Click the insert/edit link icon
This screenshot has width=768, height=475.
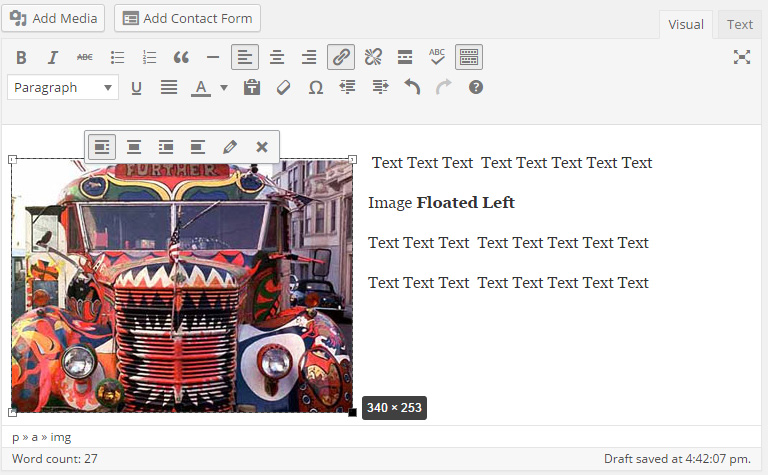click(x=341, y=57)
